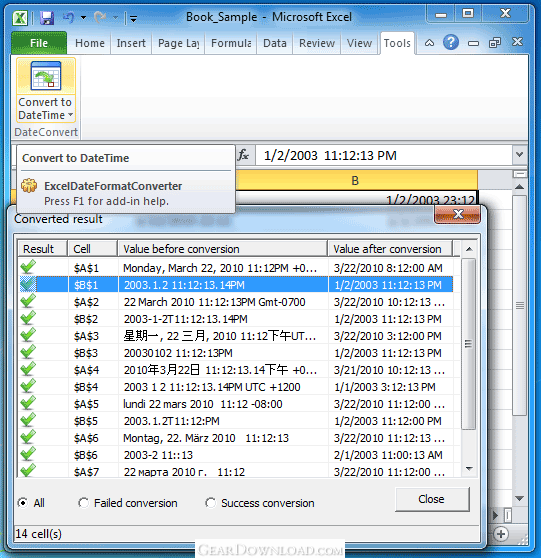Open the Review ribbon tab

coord(317,43)
